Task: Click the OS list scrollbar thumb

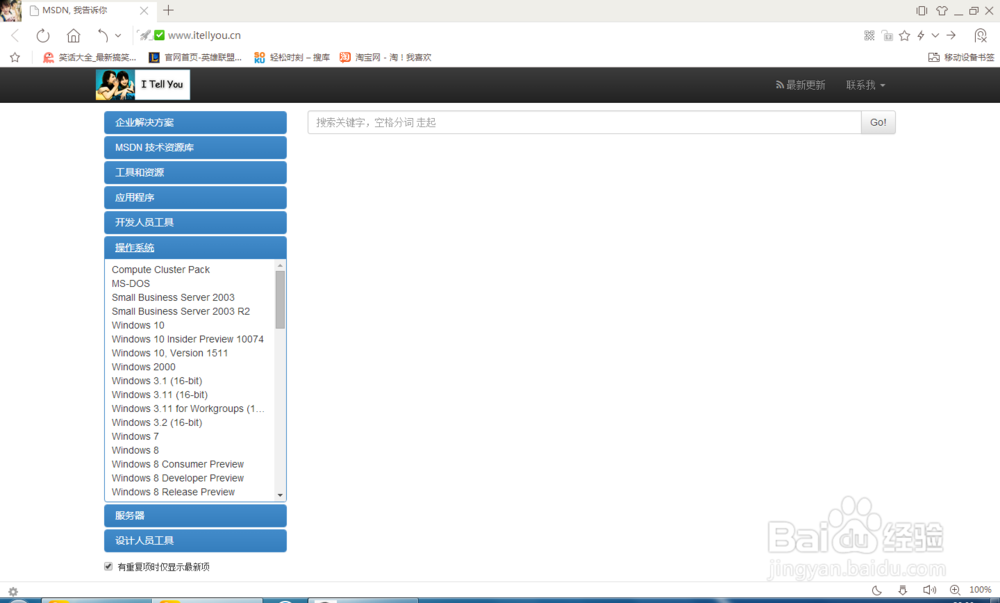Action: (280, 300)
